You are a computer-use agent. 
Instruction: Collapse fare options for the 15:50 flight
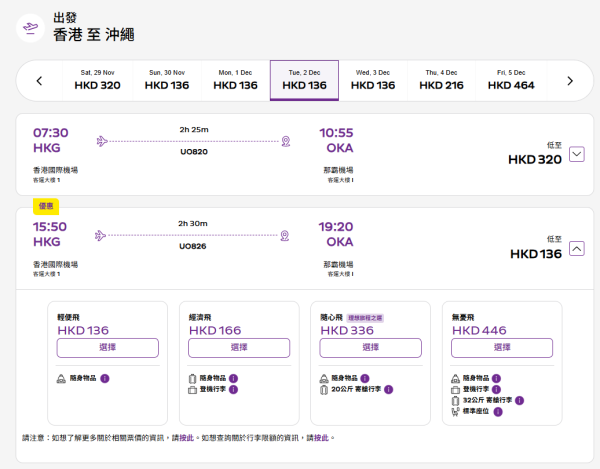[x=576, y=250]
